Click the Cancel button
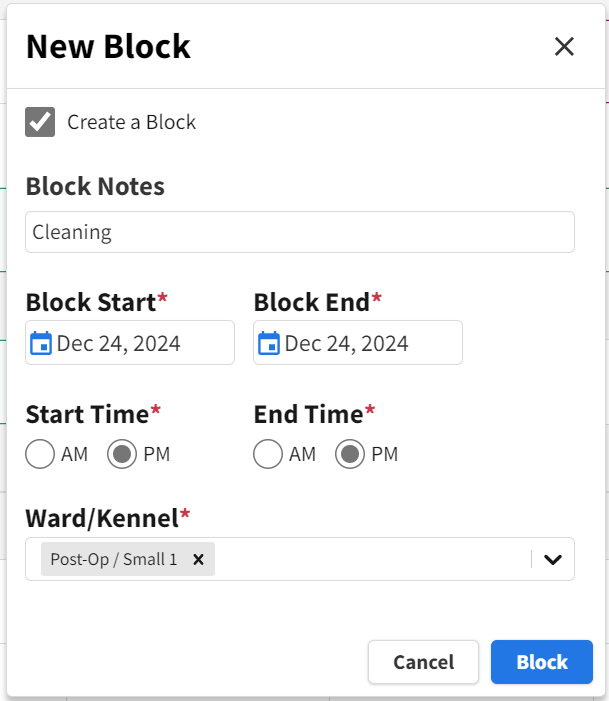This screenshot has width=609, height=701. pos(423,662)
